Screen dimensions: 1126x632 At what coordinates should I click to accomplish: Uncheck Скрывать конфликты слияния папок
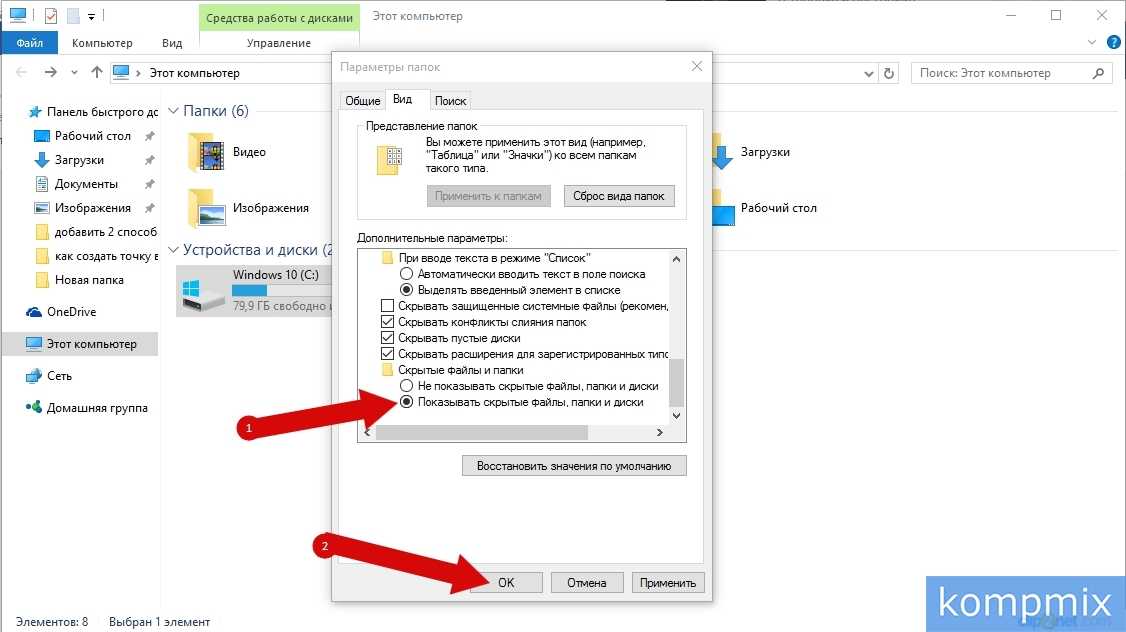(x=387, y=322)
